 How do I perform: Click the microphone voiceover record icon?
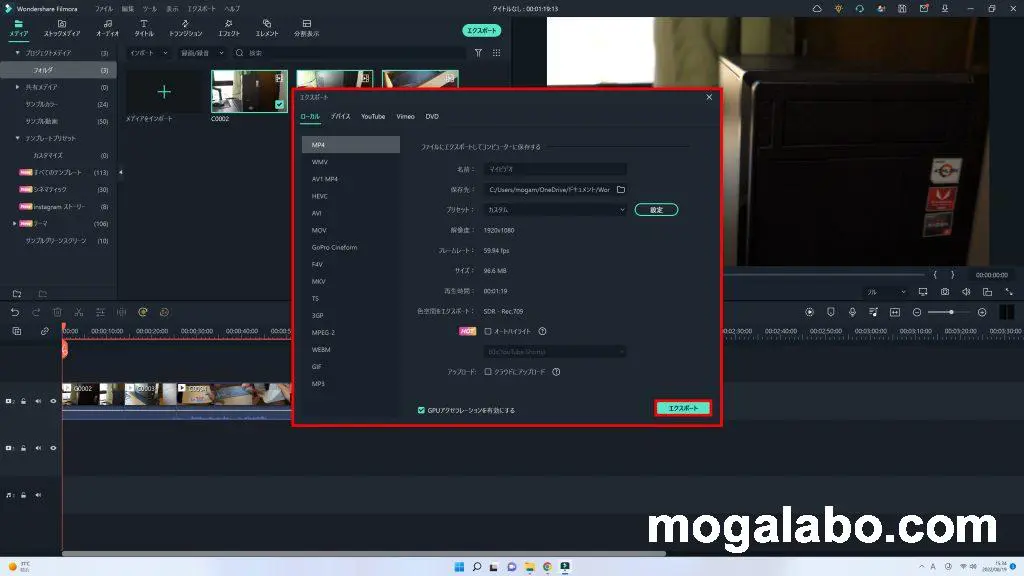pyautogui.click(x=852, y=312)
